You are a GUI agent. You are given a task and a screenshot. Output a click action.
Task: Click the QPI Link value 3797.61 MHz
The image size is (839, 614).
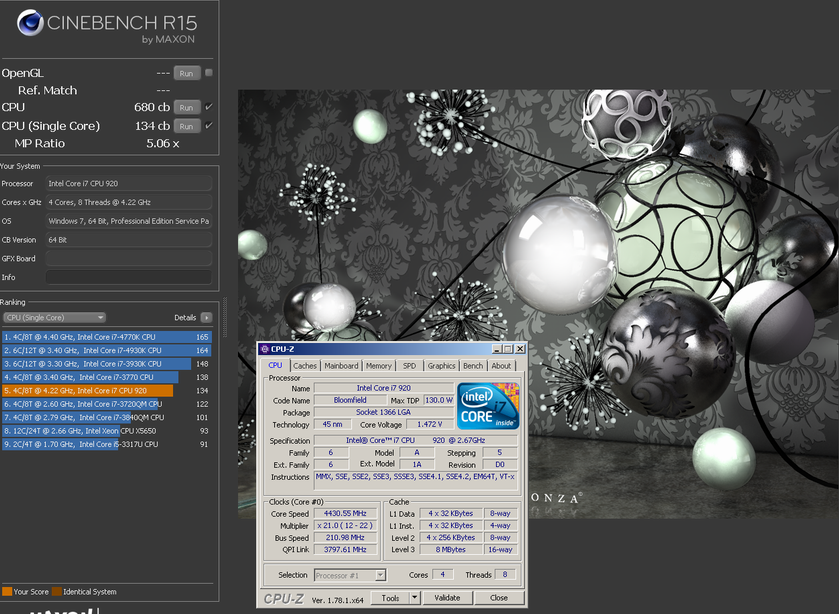[345, 550]
